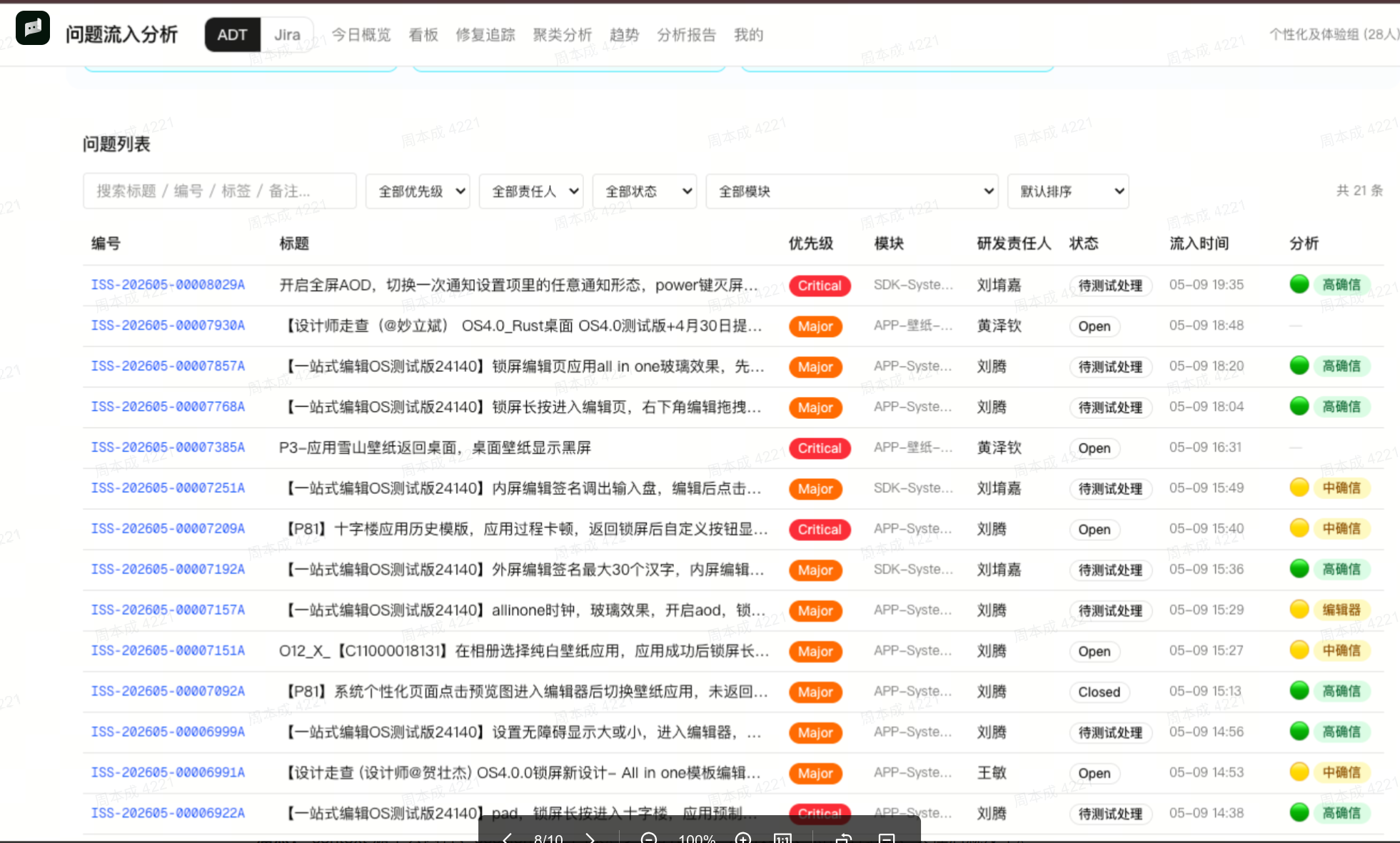Click title O12_X_【C11000018131】在相册选择纯白壁纸
Screen dimensions: 1400x843
(524, 651)
